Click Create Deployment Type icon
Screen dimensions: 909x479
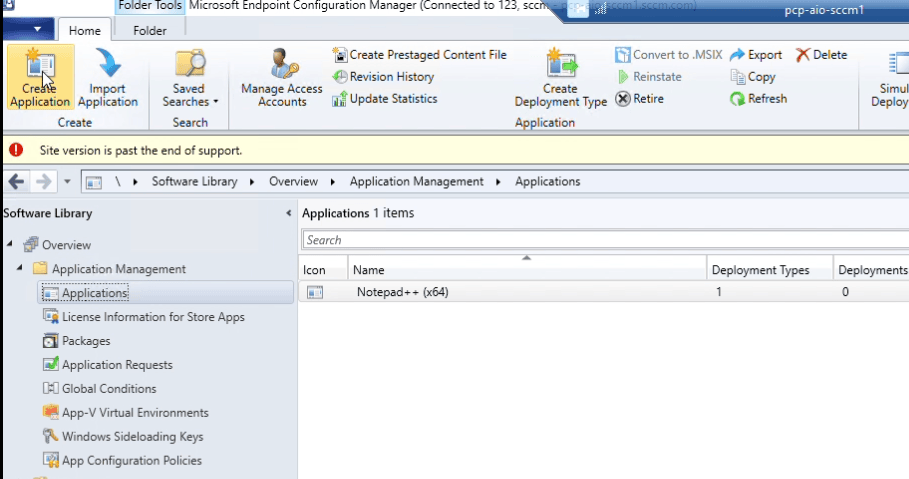560,77
